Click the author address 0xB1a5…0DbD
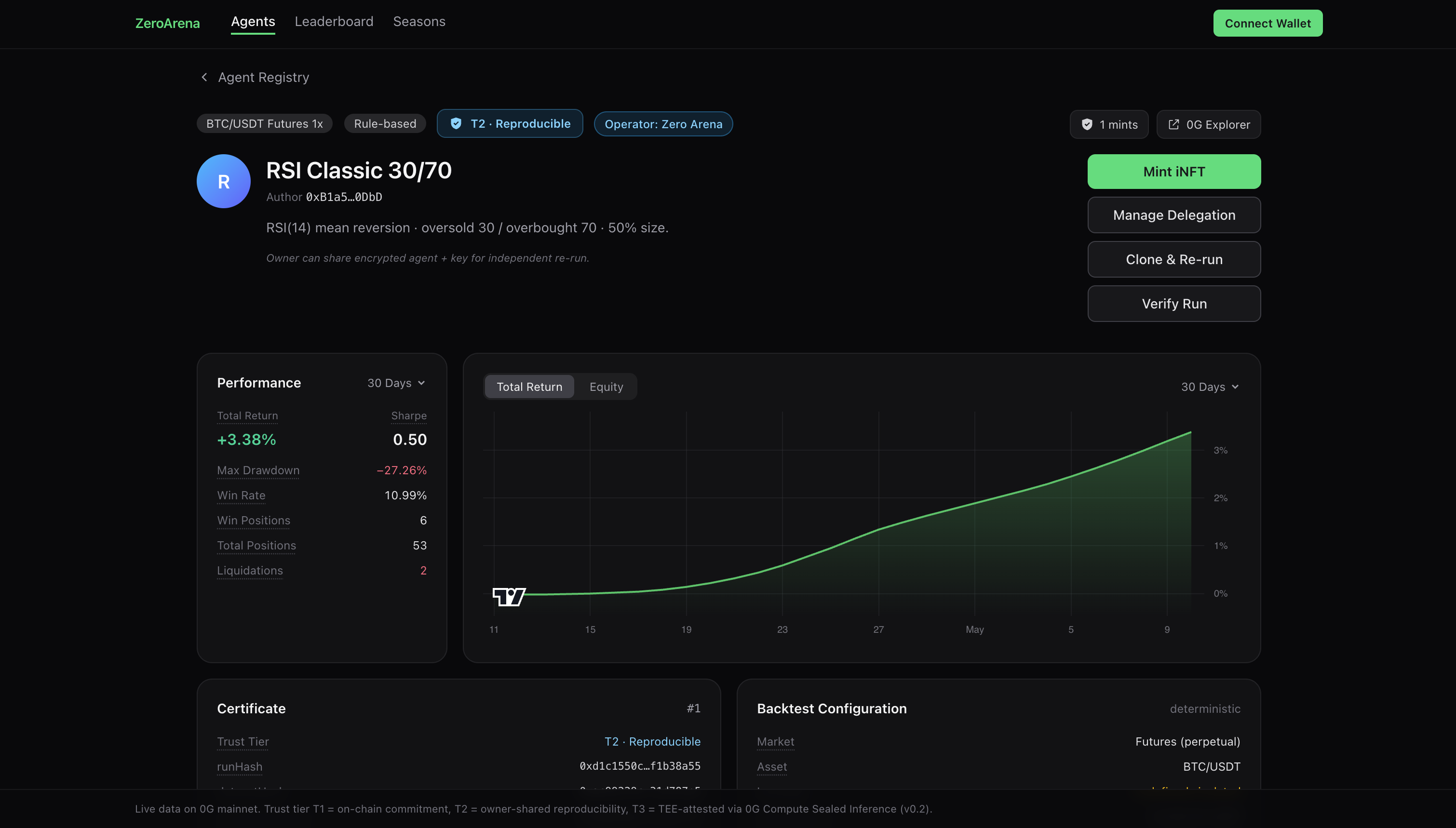 (344, 197)
